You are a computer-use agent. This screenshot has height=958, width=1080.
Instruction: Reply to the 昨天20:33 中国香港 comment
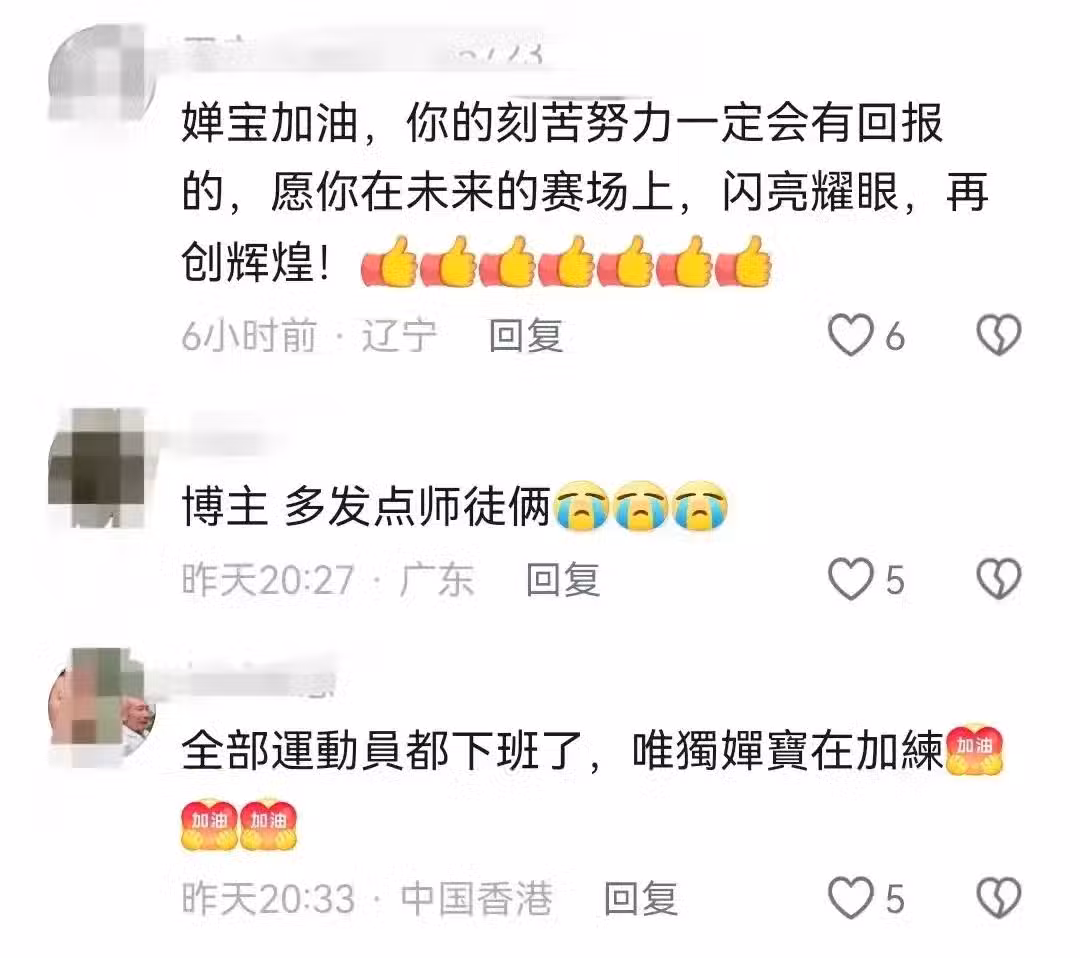point(641,899)
